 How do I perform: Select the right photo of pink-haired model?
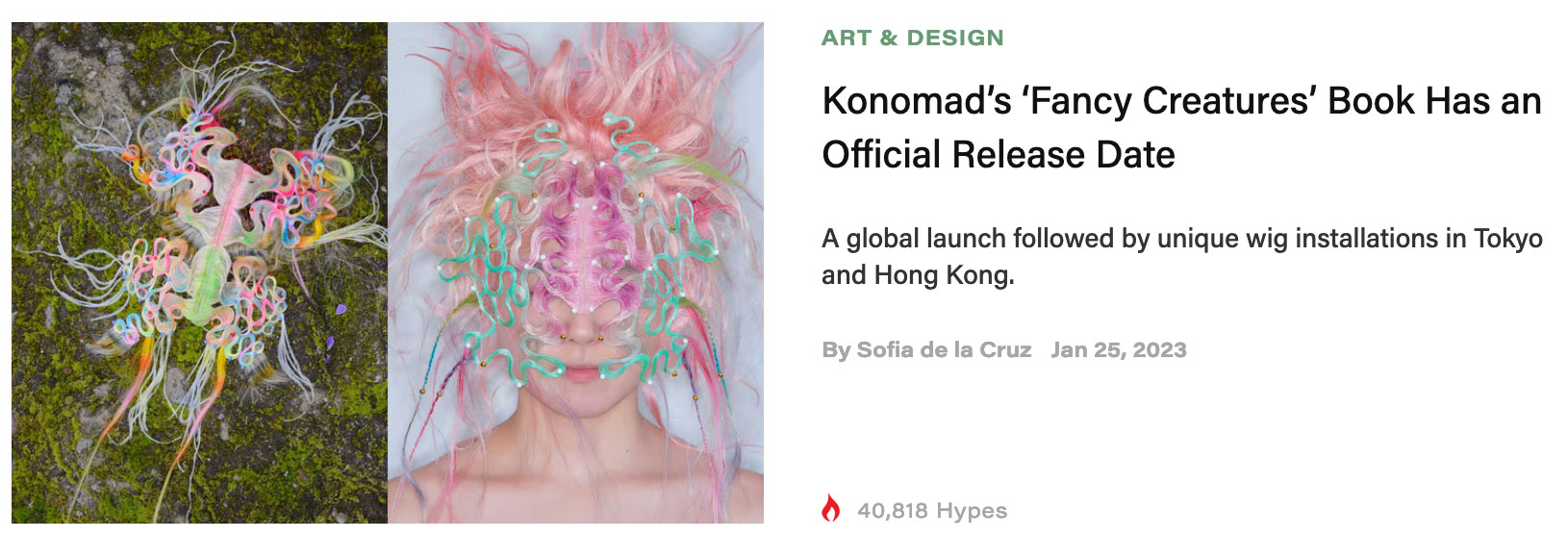(x=575, y=272)
